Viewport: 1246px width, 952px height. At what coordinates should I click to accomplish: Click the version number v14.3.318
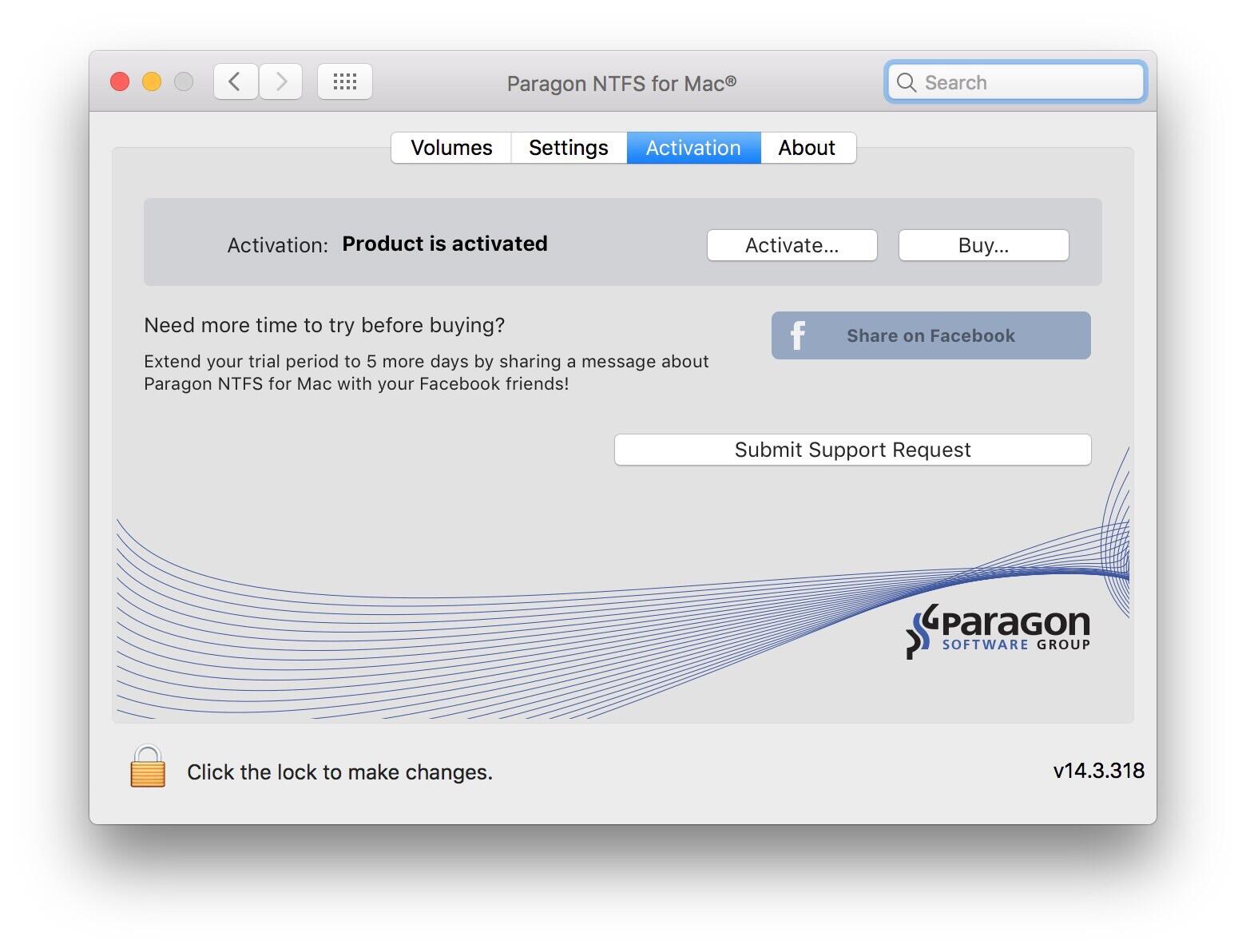tap(1099, 771)
